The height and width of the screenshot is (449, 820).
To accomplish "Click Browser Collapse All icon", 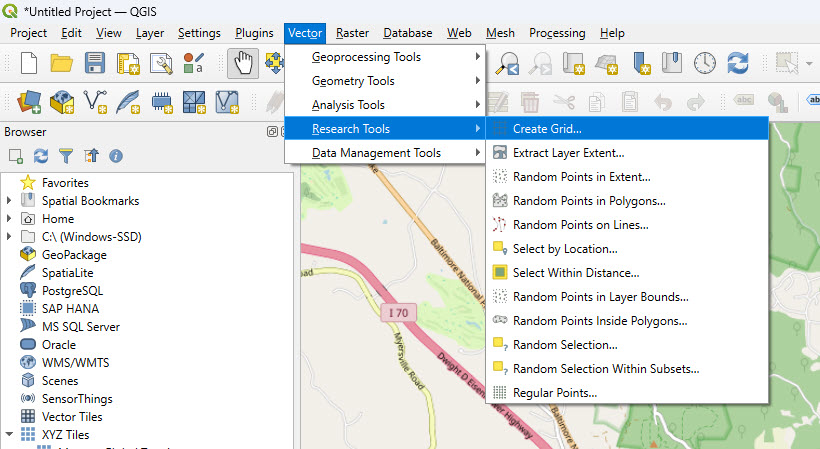I will tap(91, 156).
